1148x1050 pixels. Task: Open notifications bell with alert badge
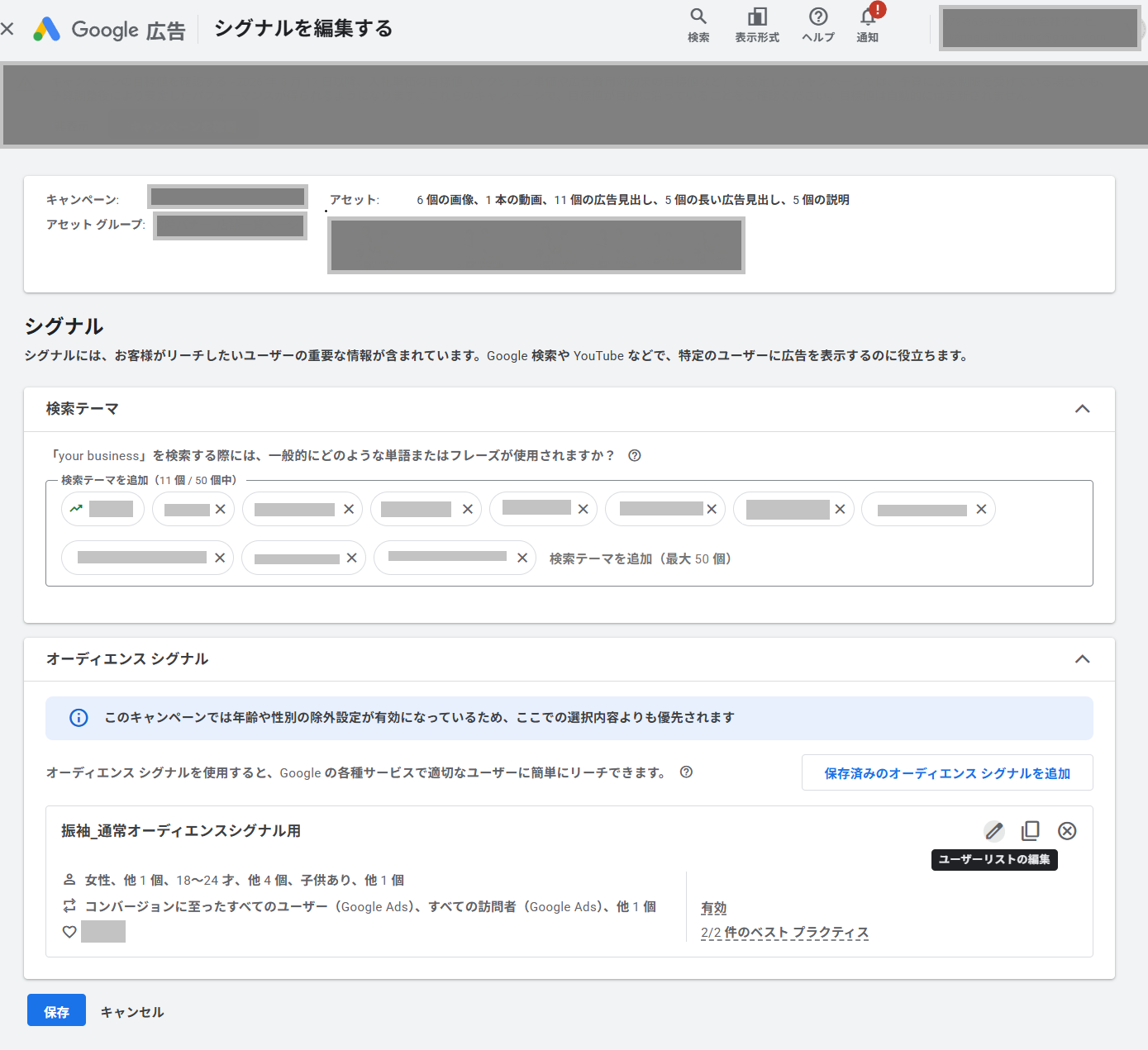point(869,23)
